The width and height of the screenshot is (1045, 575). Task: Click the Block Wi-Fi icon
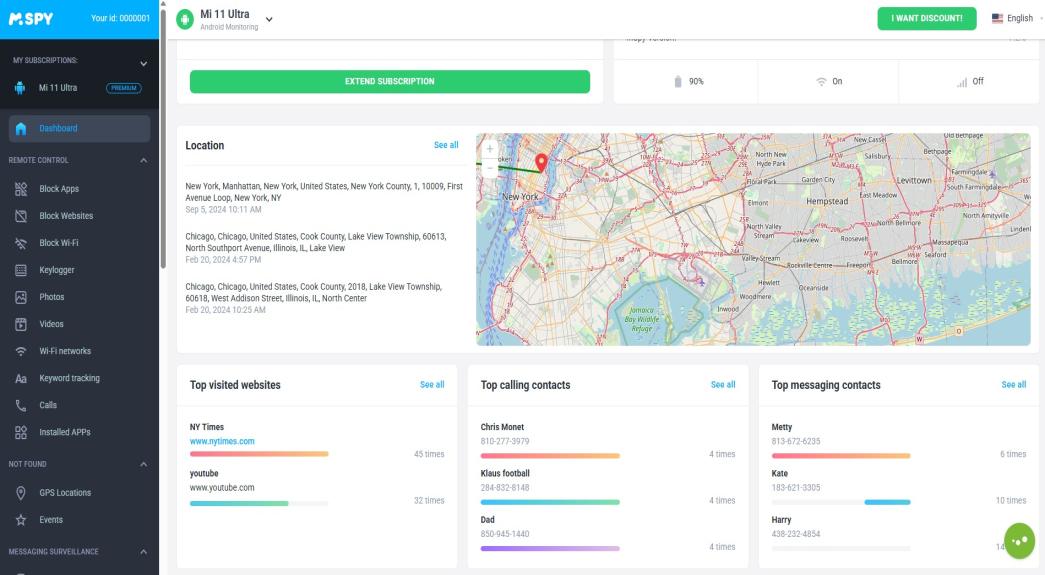point(21,243)
